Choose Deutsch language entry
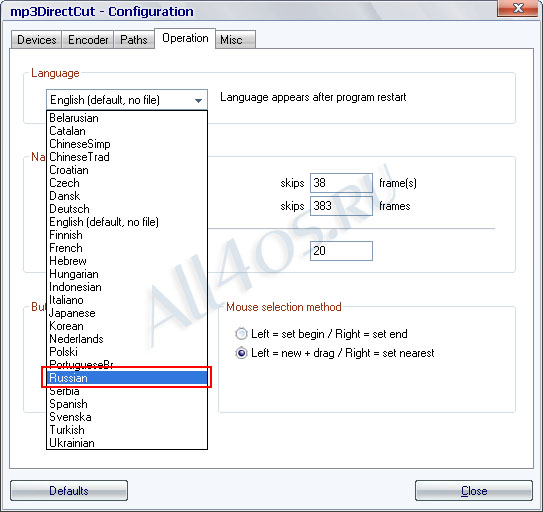Screen dimensions: 543x512 (x=127, y=209)
